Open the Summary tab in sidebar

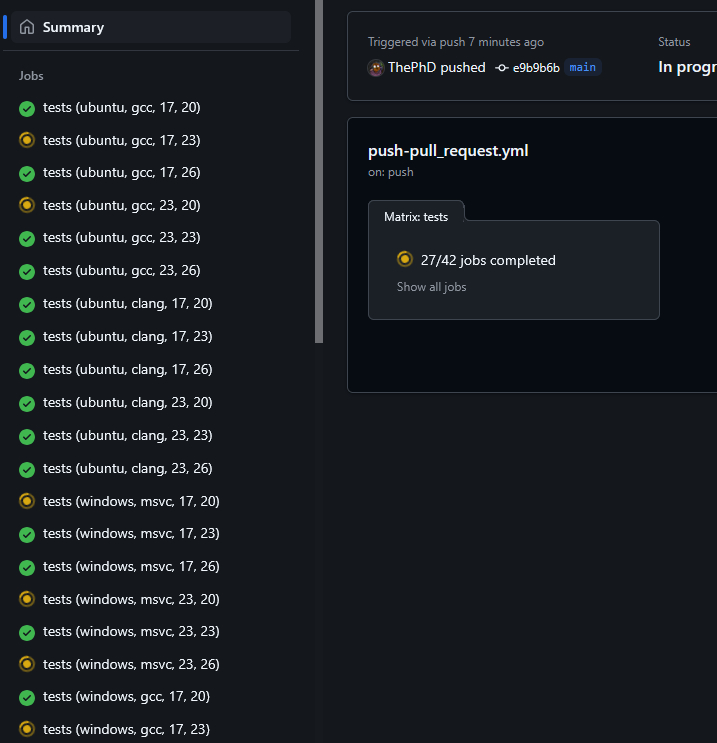pyautogui.click(x=73, y=27)
